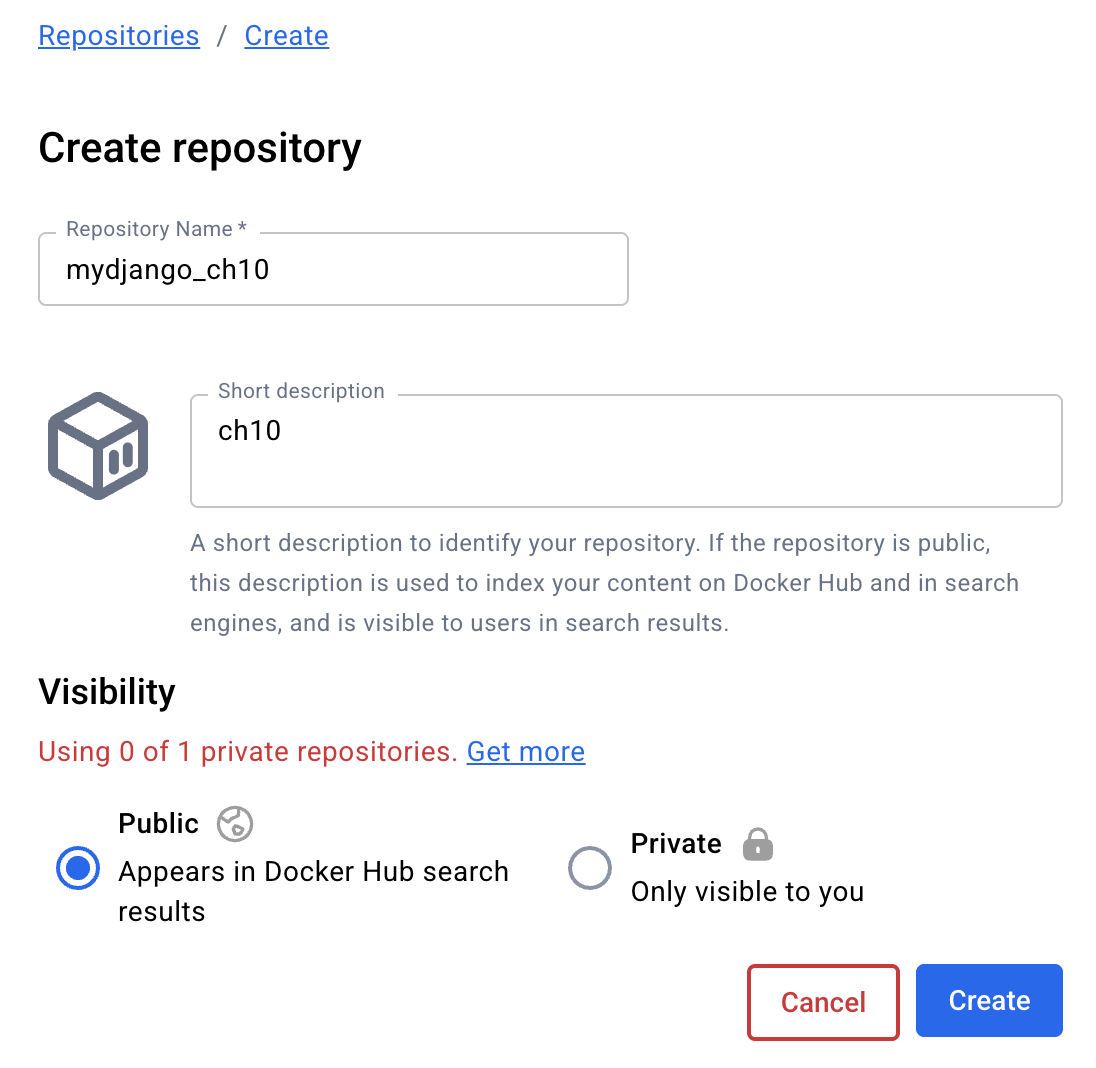1096x1068 pixels.
Task: Follow the Get more link
Action: [526, 752]
